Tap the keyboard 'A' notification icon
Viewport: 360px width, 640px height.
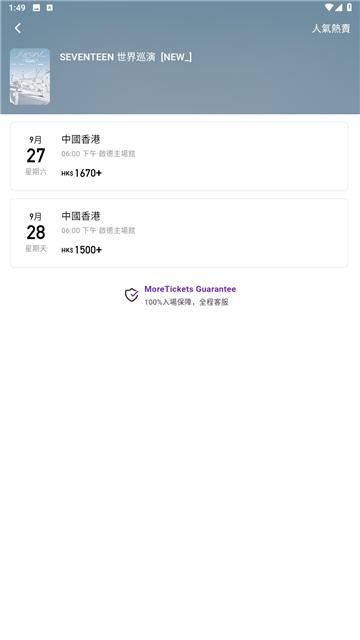(49, 8)
